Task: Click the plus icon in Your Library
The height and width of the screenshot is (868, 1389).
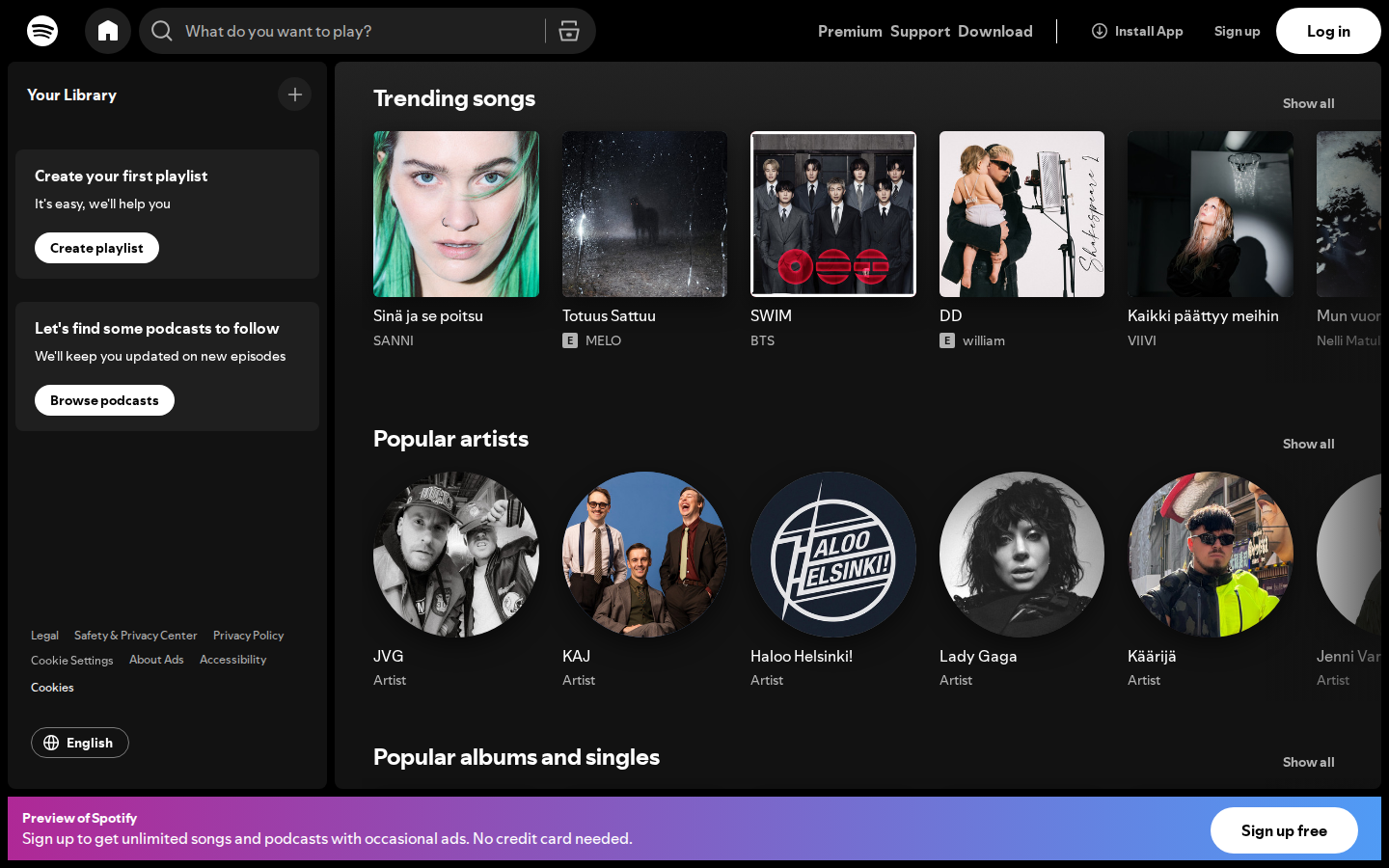Action: point(295,95)
